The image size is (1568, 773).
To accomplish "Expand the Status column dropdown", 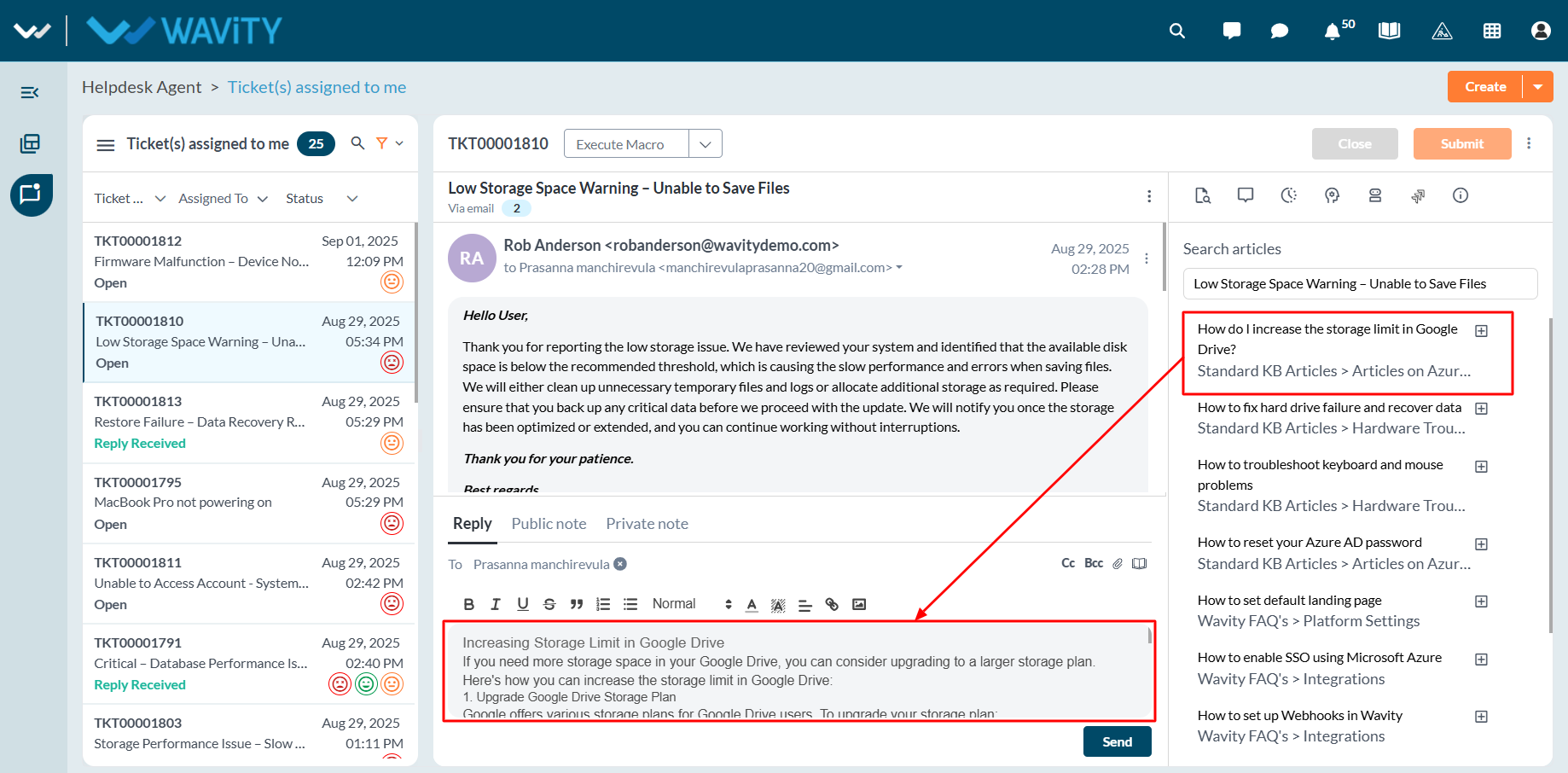I will 352,199.
